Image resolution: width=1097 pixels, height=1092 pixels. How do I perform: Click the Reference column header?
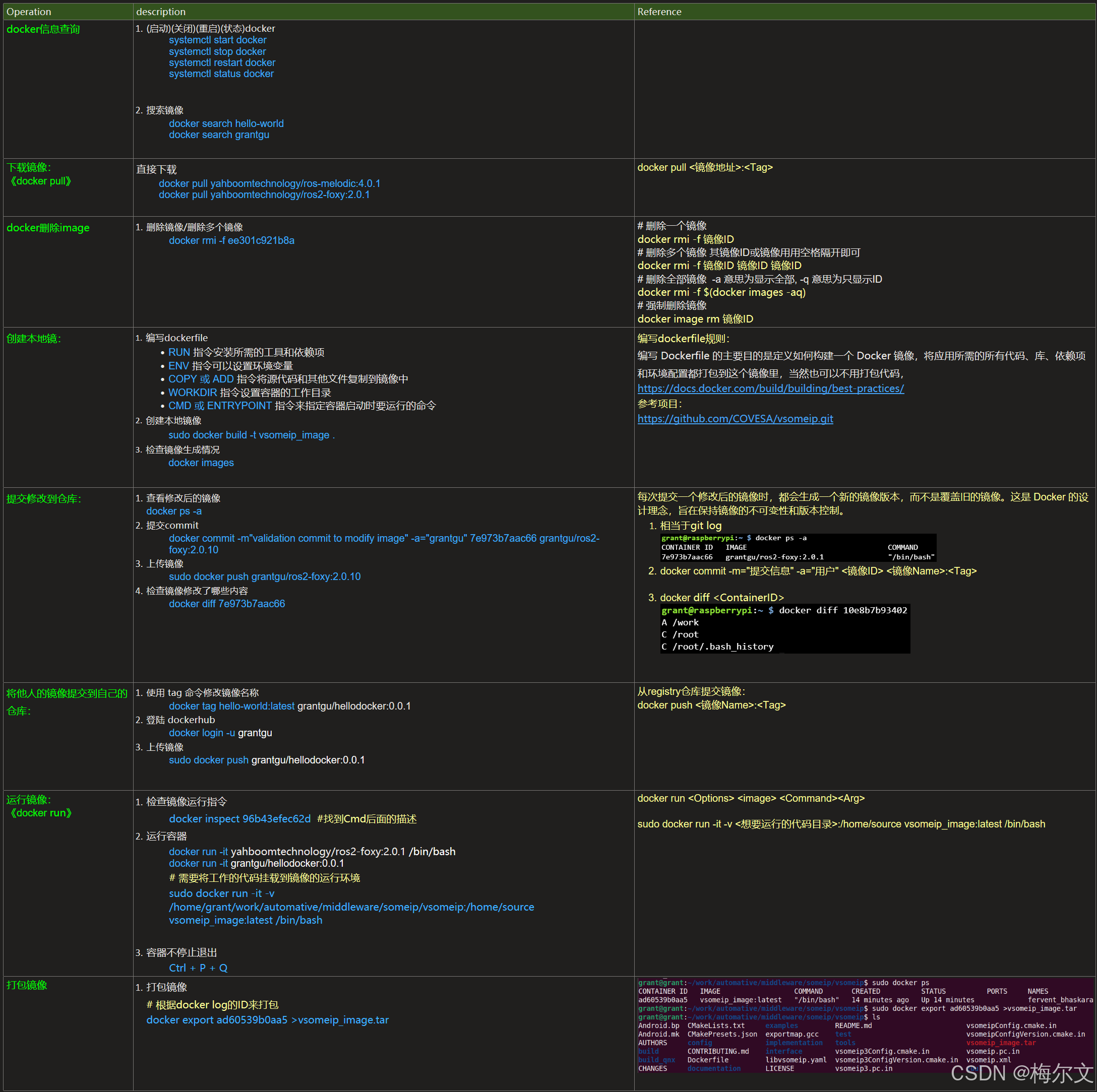click(x=659, y=12)
